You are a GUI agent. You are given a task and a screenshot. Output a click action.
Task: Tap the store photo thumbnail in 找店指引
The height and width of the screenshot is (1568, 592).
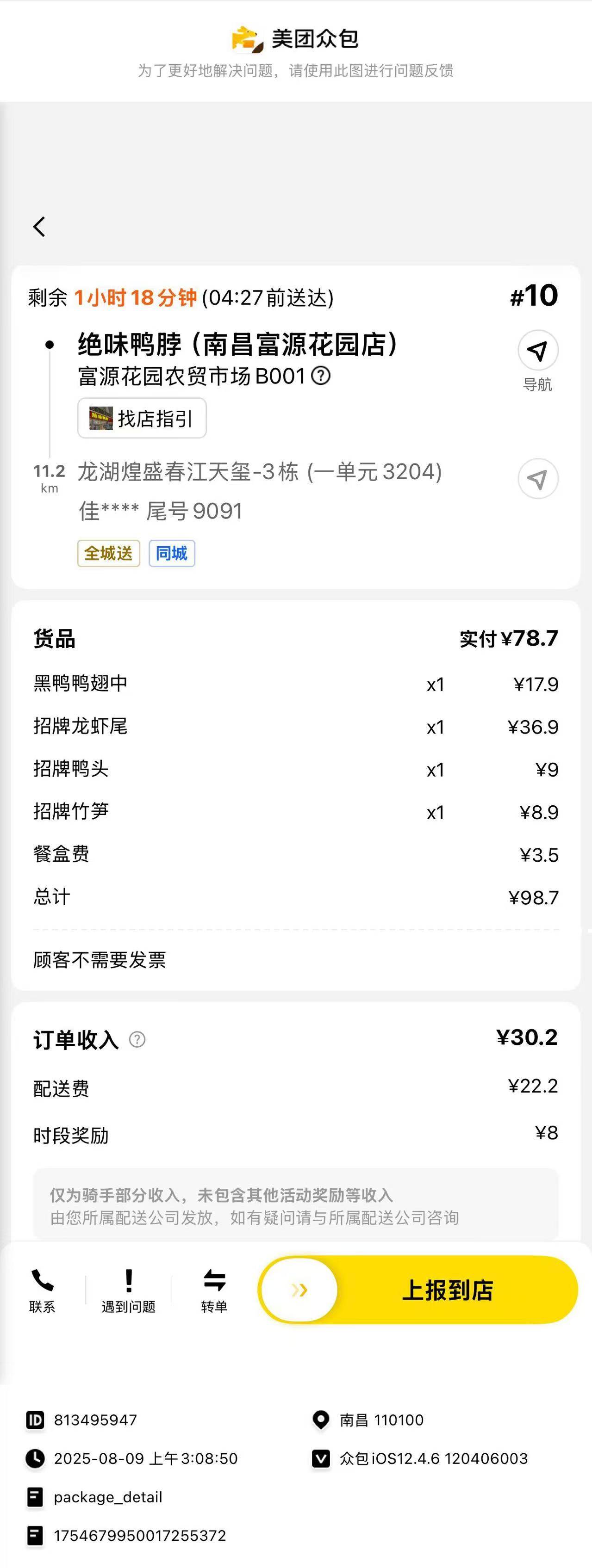coord(101,418)
